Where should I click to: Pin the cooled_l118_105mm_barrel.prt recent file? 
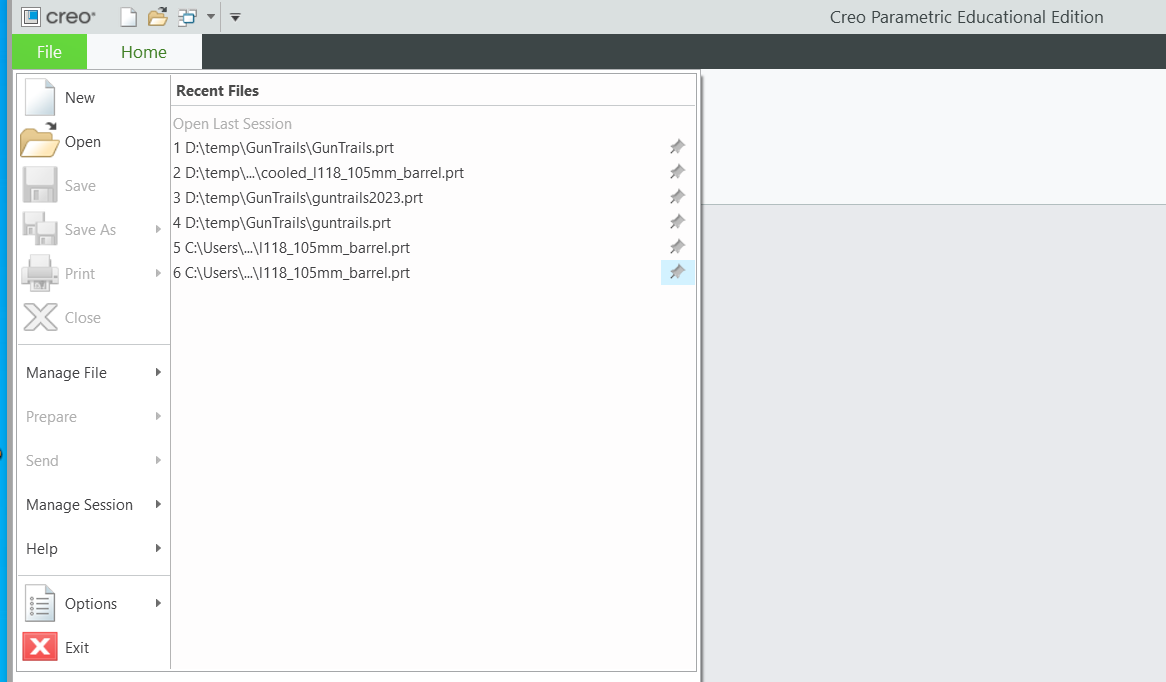pyautogui.click(x=677, y=172)
